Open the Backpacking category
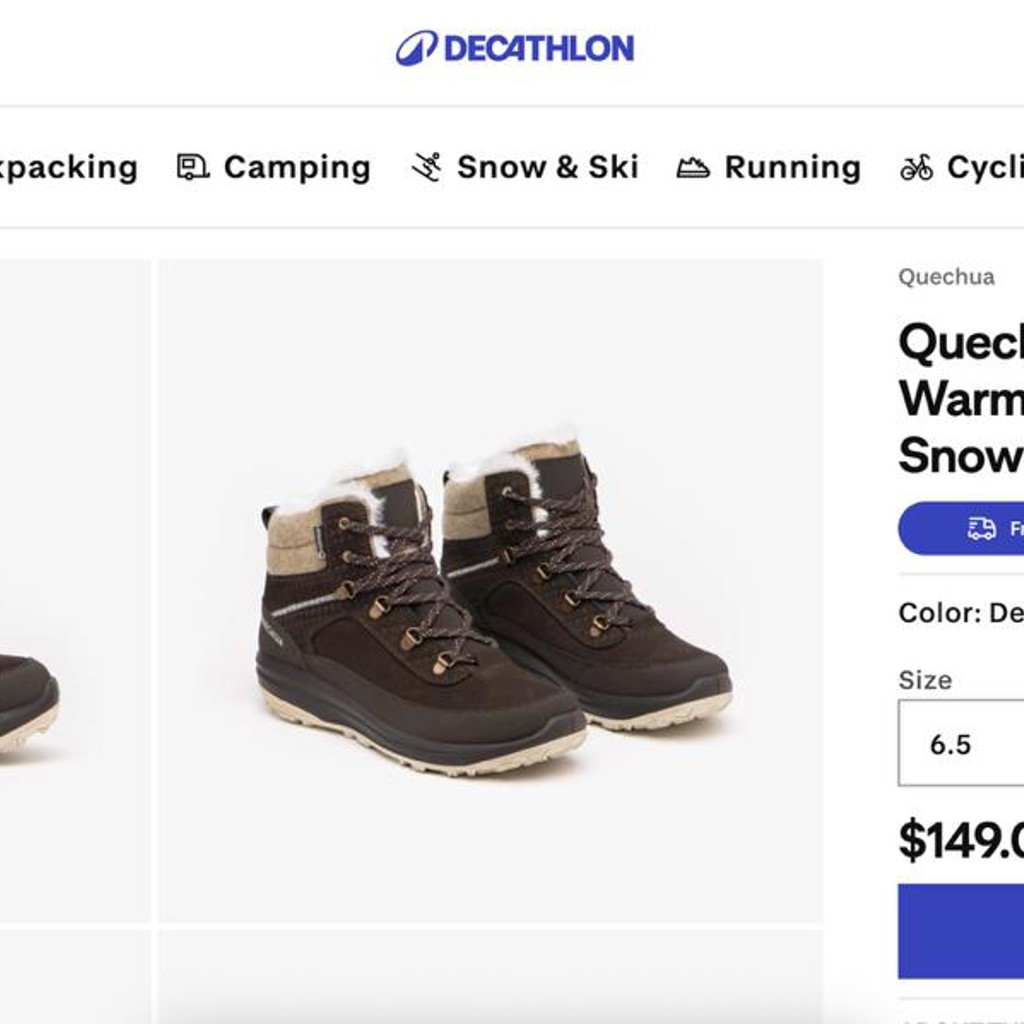This screenshot has height=1024, width=1024. [x=69, y=167]
